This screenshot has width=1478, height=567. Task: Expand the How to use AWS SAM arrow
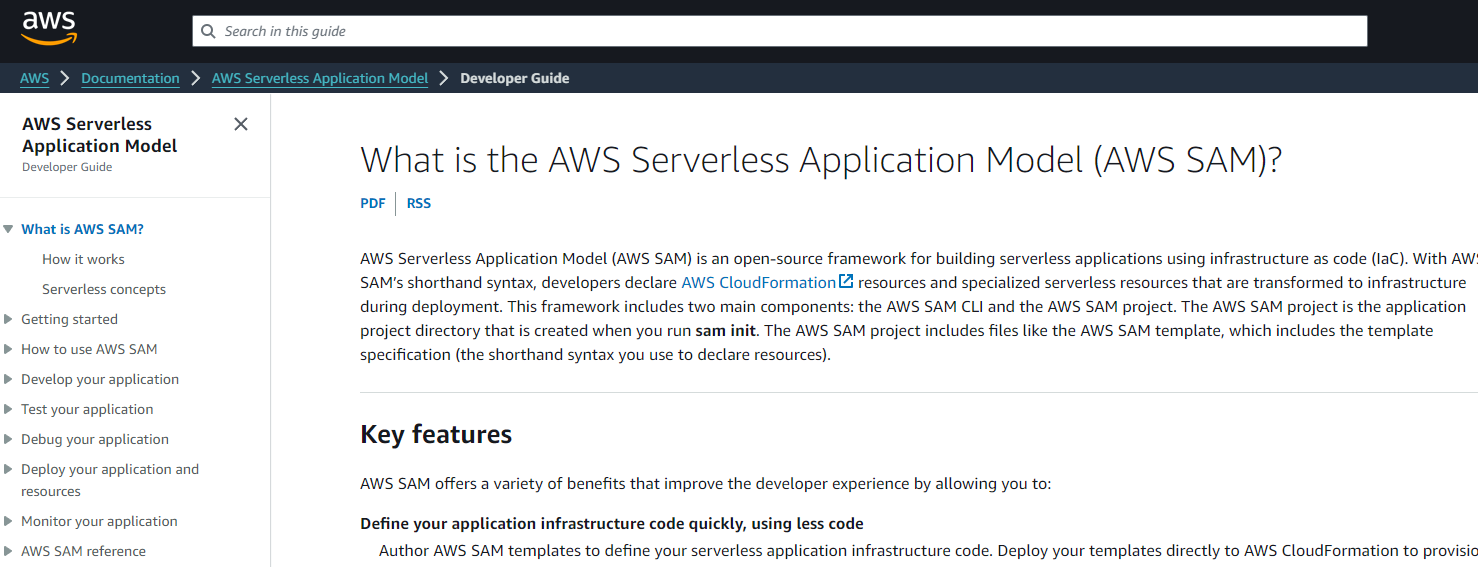point(8,349)
